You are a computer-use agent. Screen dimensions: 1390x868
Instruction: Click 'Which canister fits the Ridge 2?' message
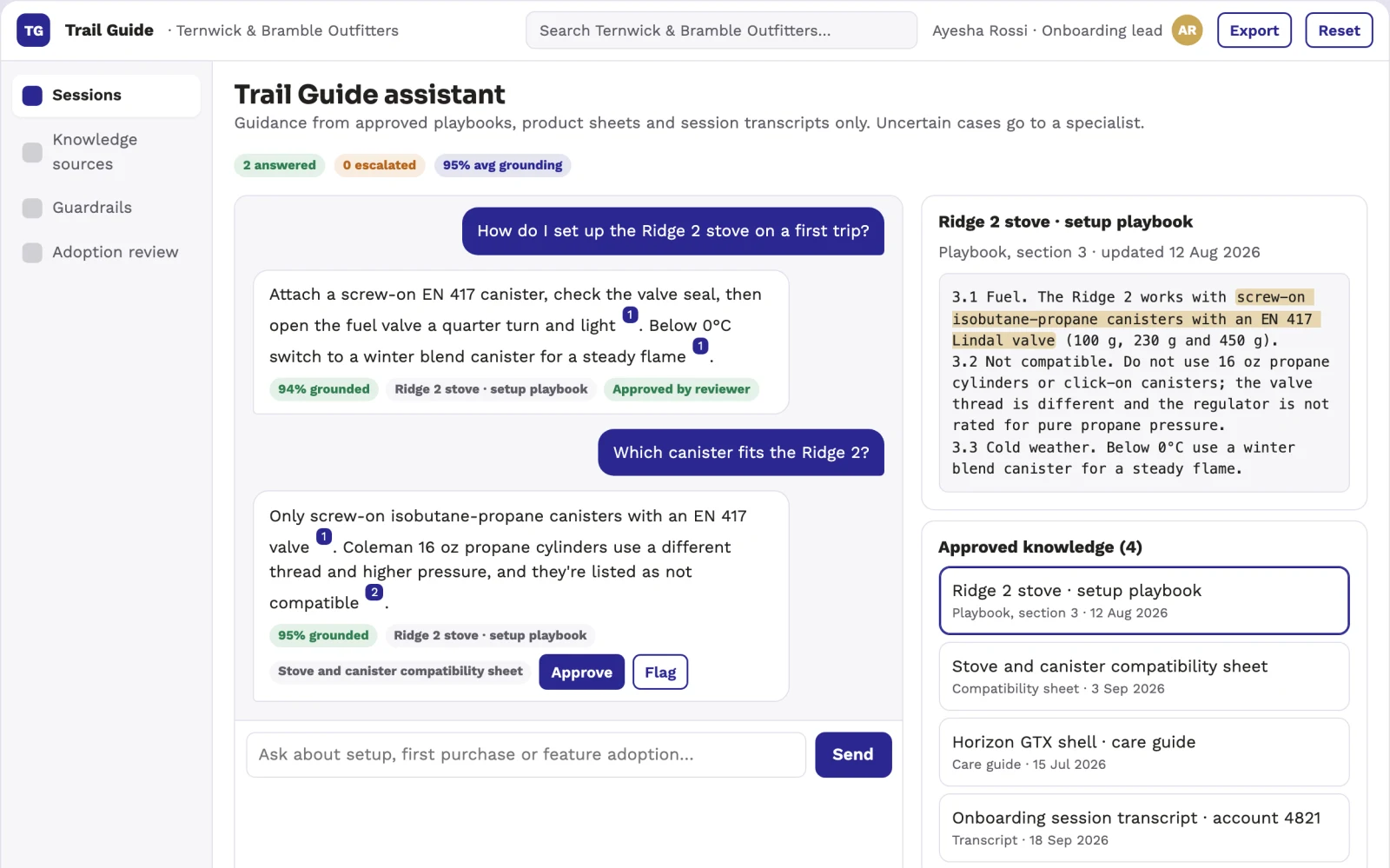point(741,453)
